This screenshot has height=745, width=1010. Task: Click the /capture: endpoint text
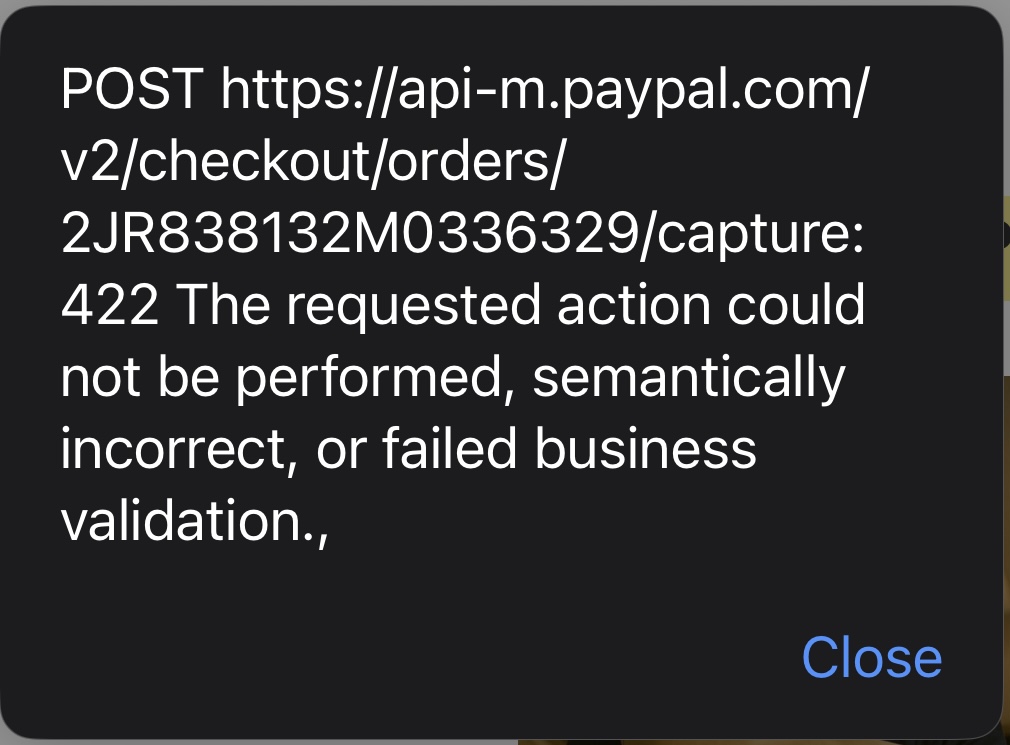pyautogui.click(x=751, y=235)
